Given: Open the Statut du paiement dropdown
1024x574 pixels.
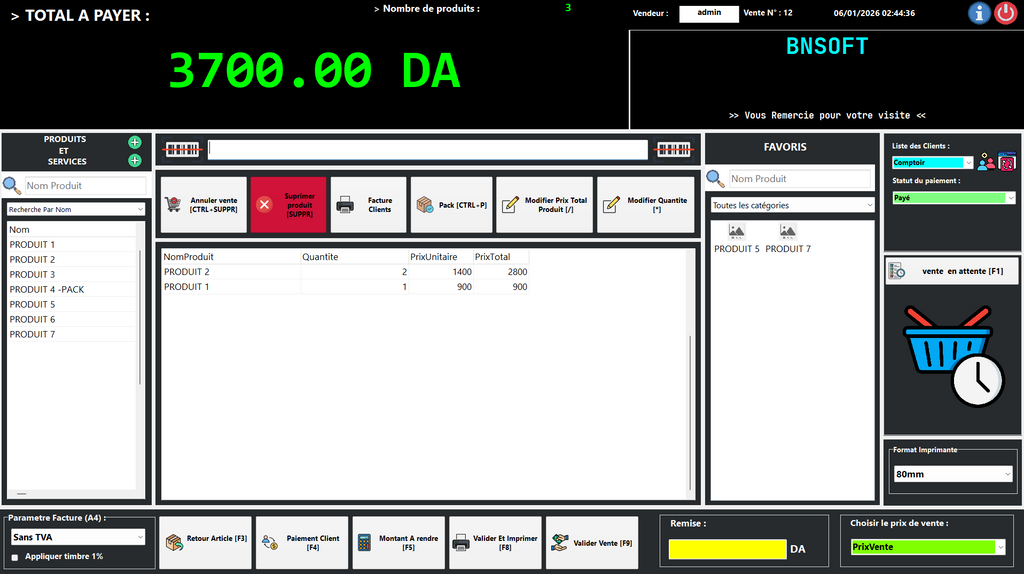Looking at the screenshot, I should tap(953, 198).
